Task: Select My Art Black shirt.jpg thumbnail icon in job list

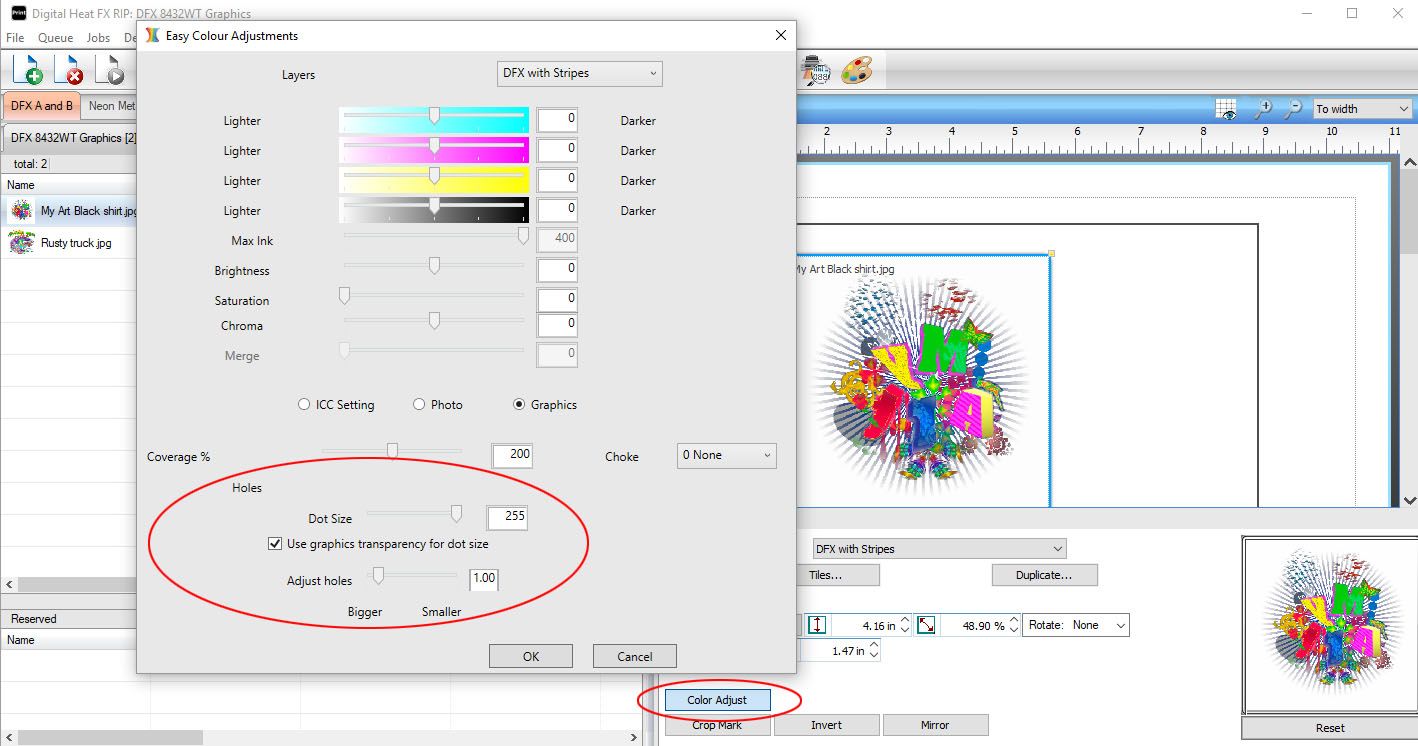Action: pos(21,211)
